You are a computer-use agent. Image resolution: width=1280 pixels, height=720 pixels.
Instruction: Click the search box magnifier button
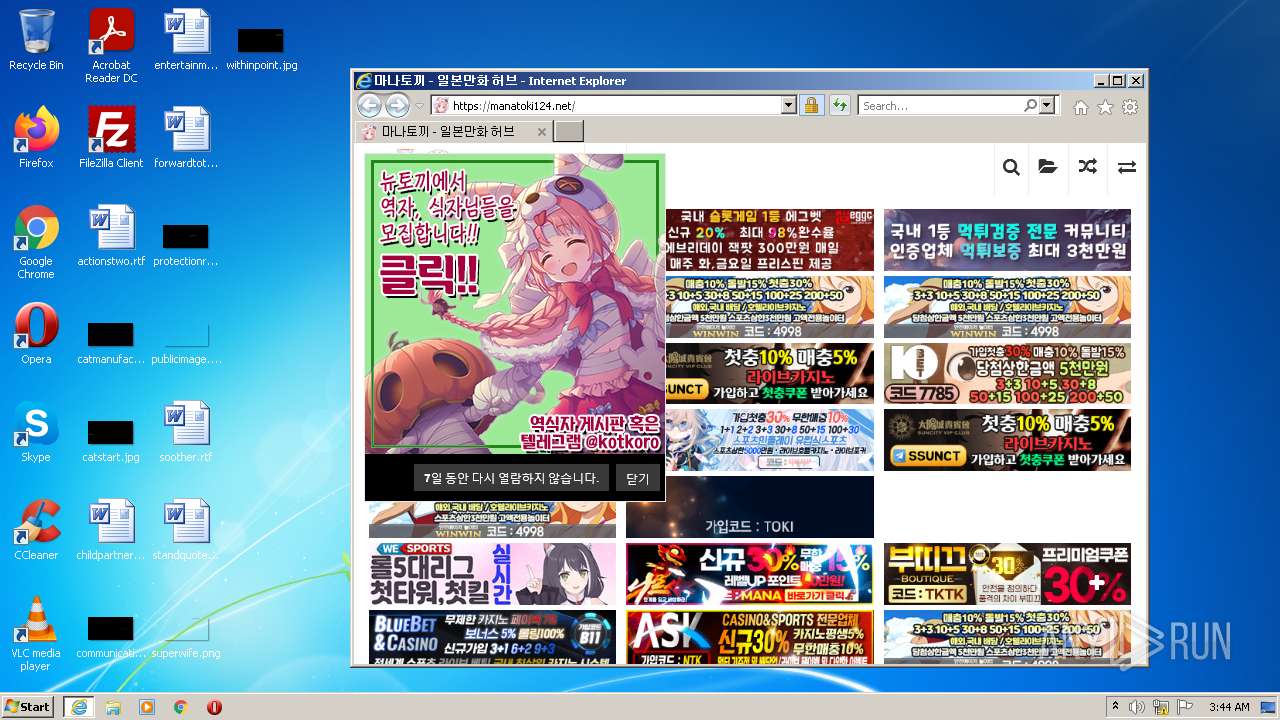(1030, 105)
